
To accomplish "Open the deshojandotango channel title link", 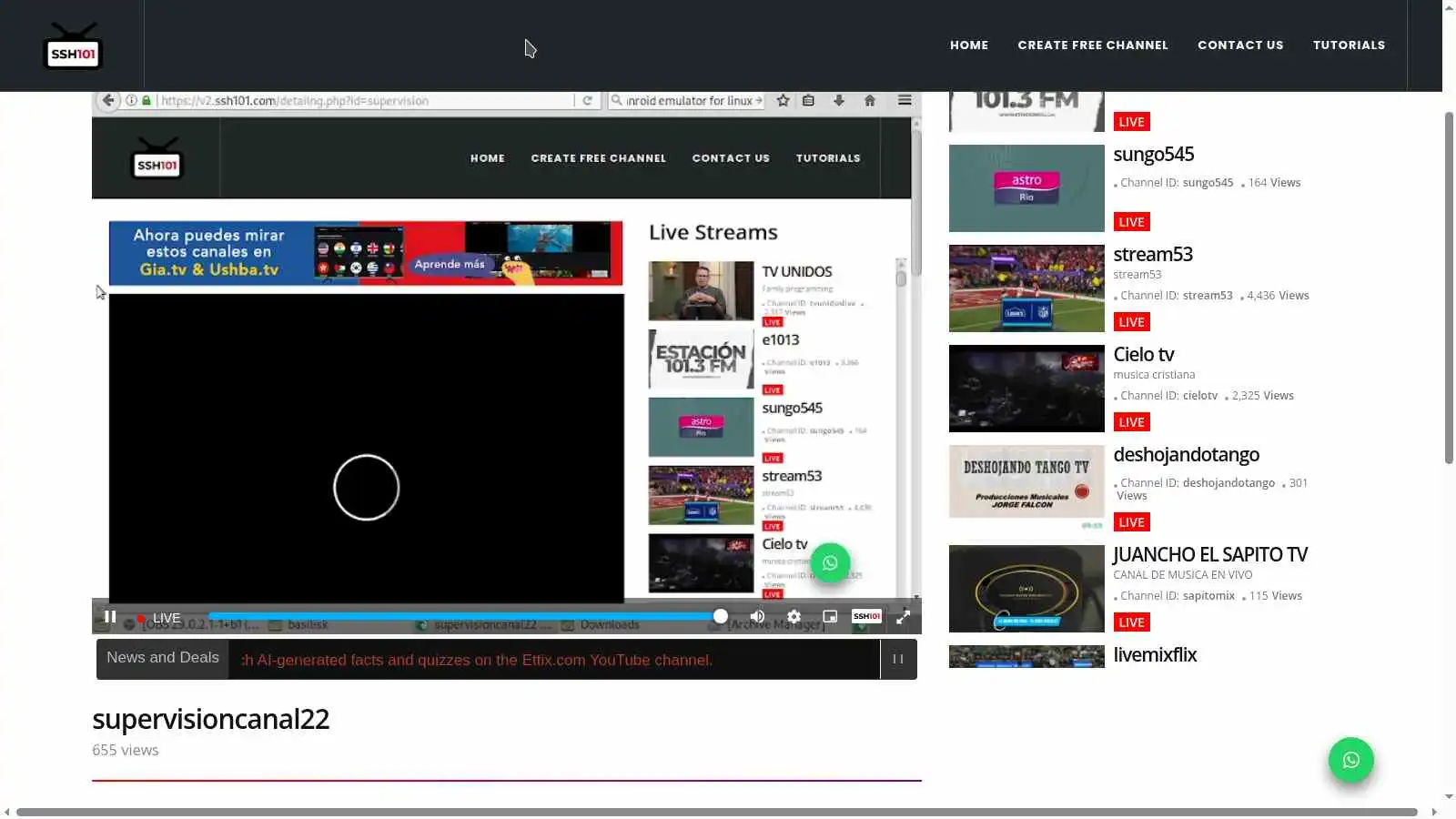I will tap(1187, 455).
